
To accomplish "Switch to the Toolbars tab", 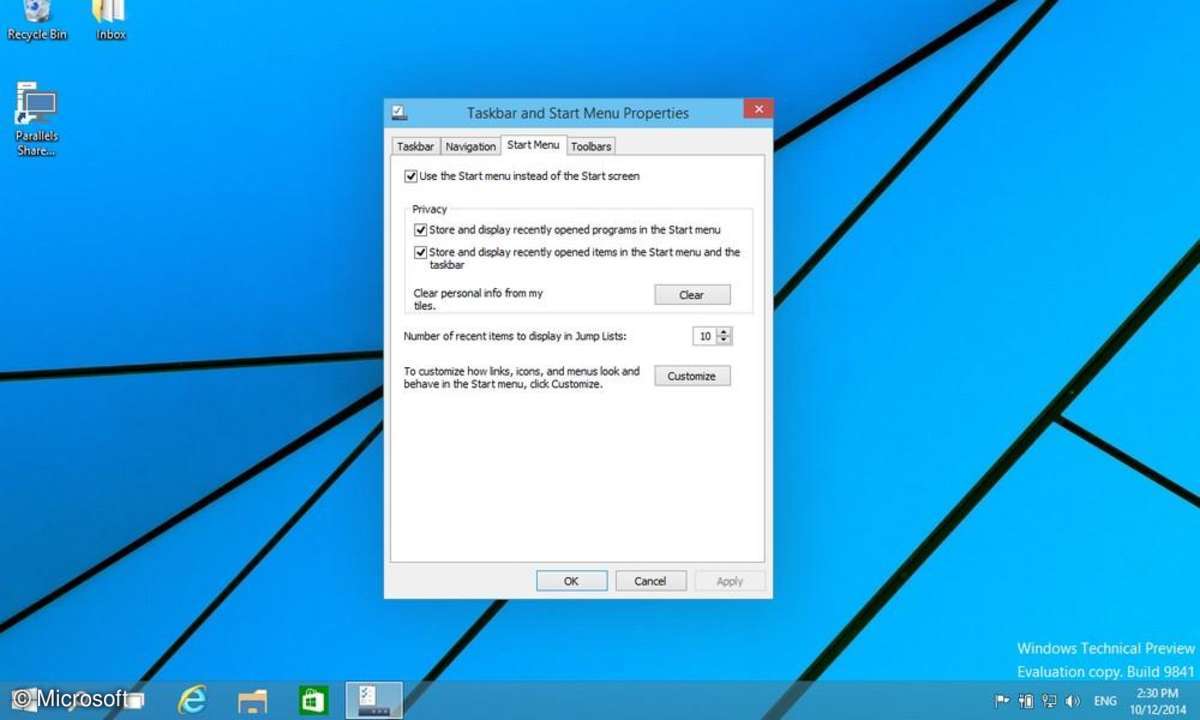I will coord(591,146).
